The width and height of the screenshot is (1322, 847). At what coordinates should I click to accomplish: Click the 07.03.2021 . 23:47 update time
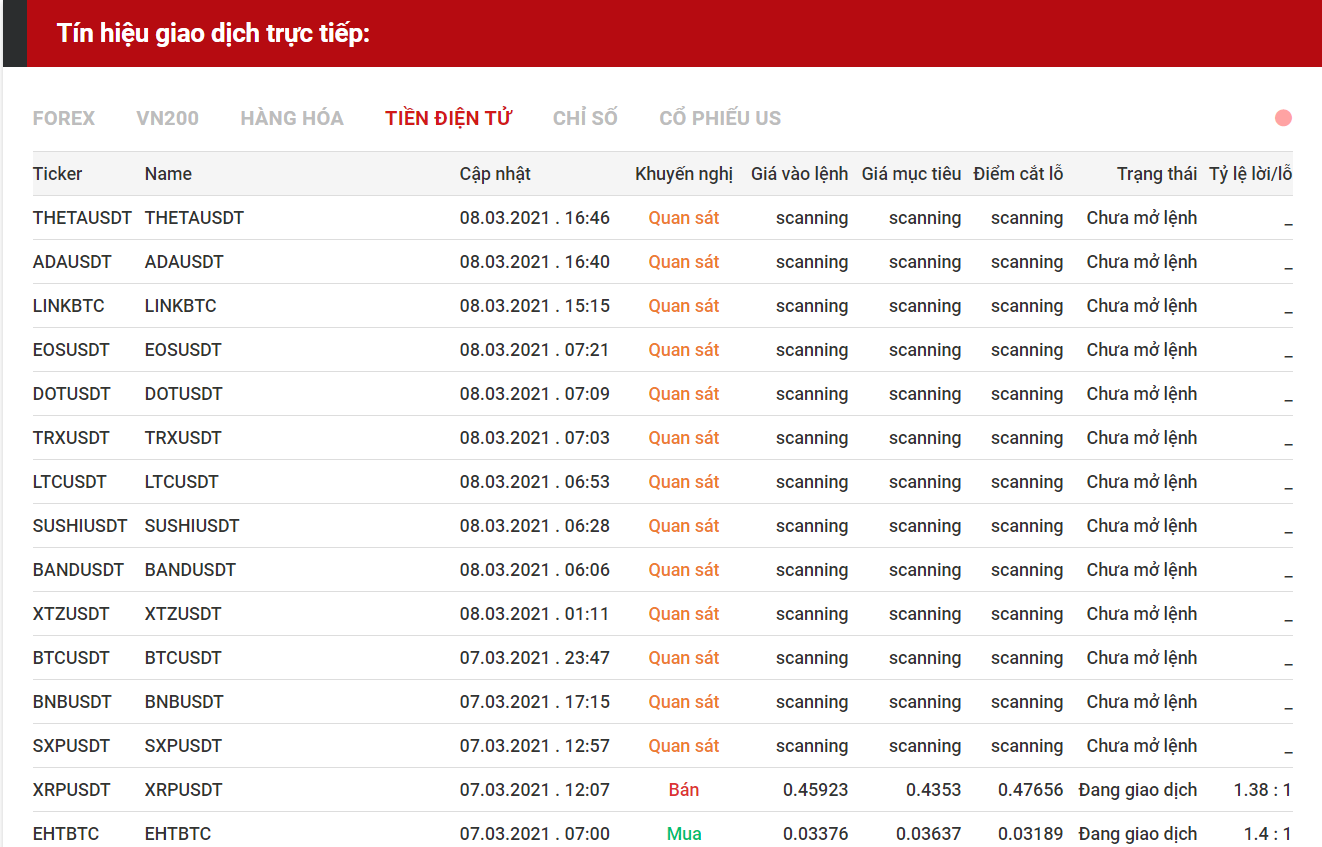coord(535,658)
